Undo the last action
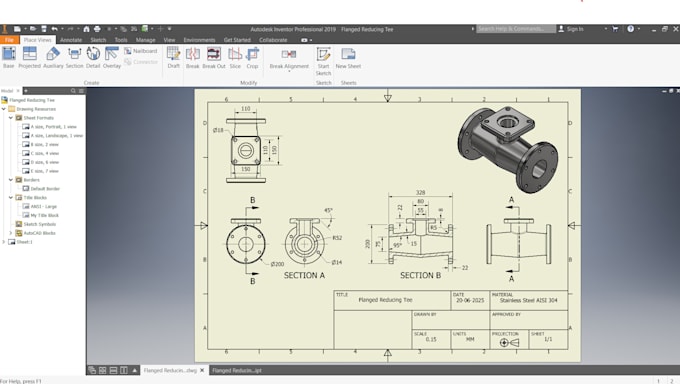This screenshot has width=680, height=384. pyautogui.click(x=54, y=29)
